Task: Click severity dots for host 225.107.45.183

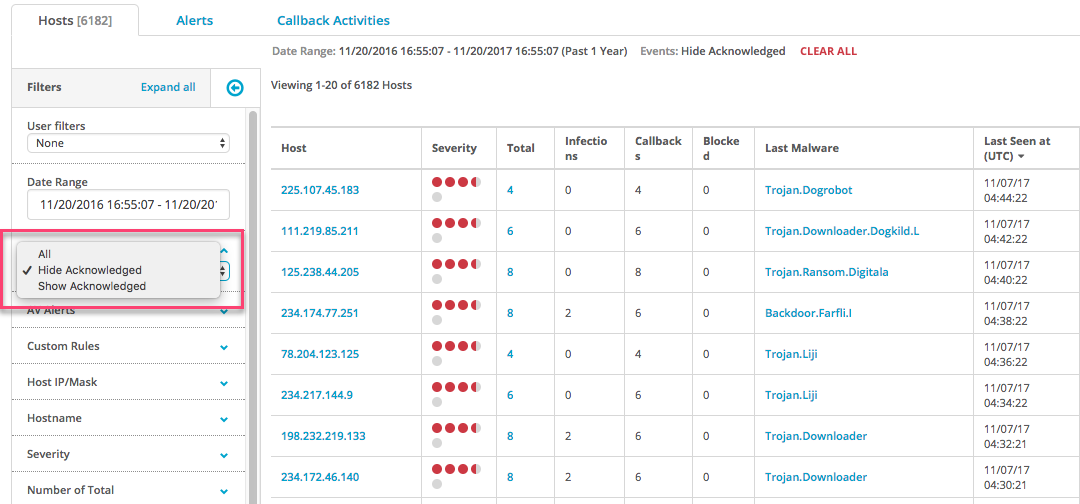Action: 457,190
